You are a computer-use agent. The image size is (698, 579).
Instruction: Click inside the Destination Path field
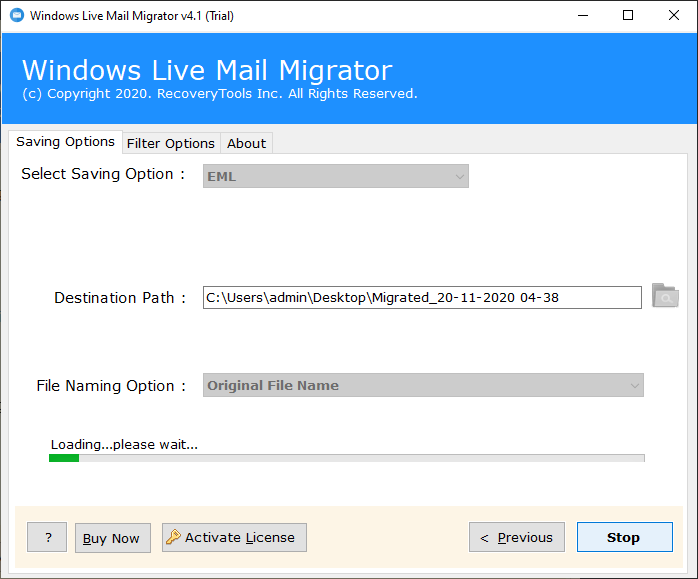[x=422, y=297]
